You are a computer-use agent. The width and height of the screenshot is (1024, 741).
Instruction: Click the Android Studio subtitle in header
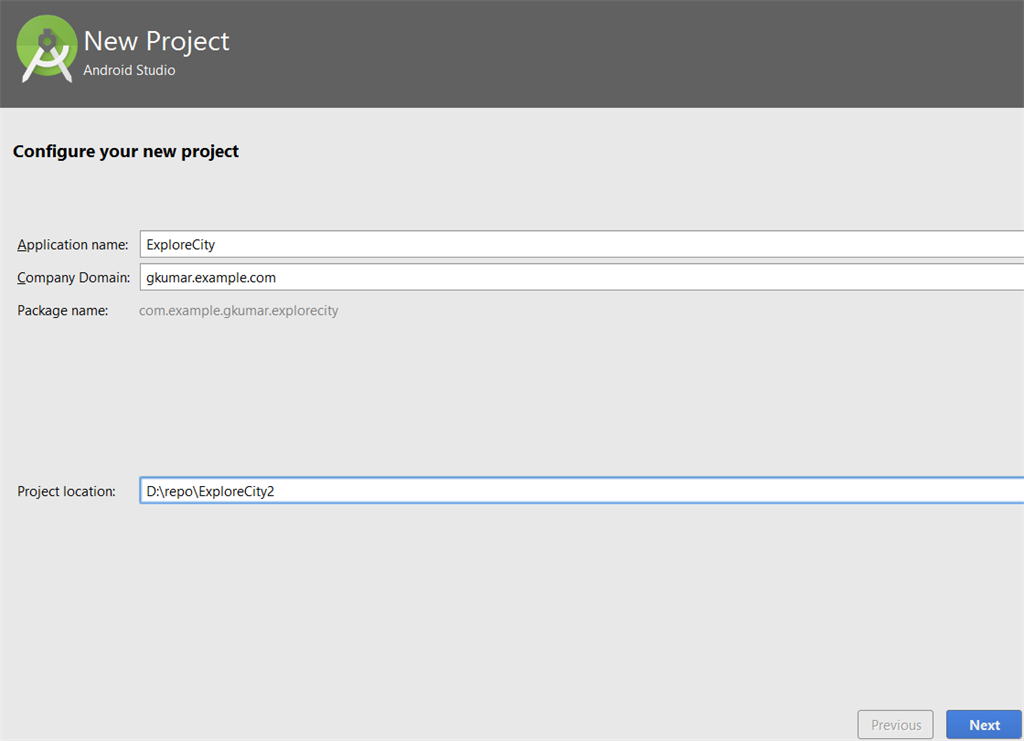click(x=129, y=71)
